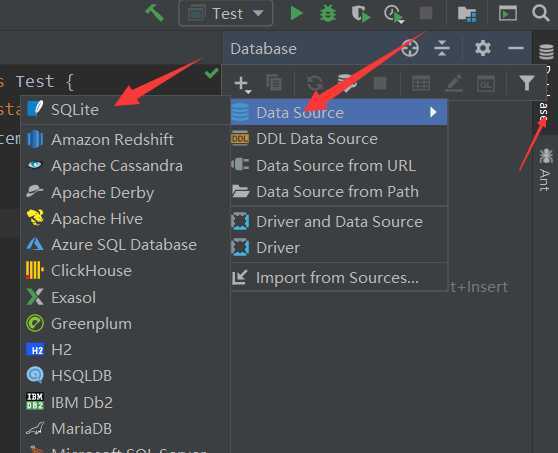Choose Import from Sources...

(339, 278)
